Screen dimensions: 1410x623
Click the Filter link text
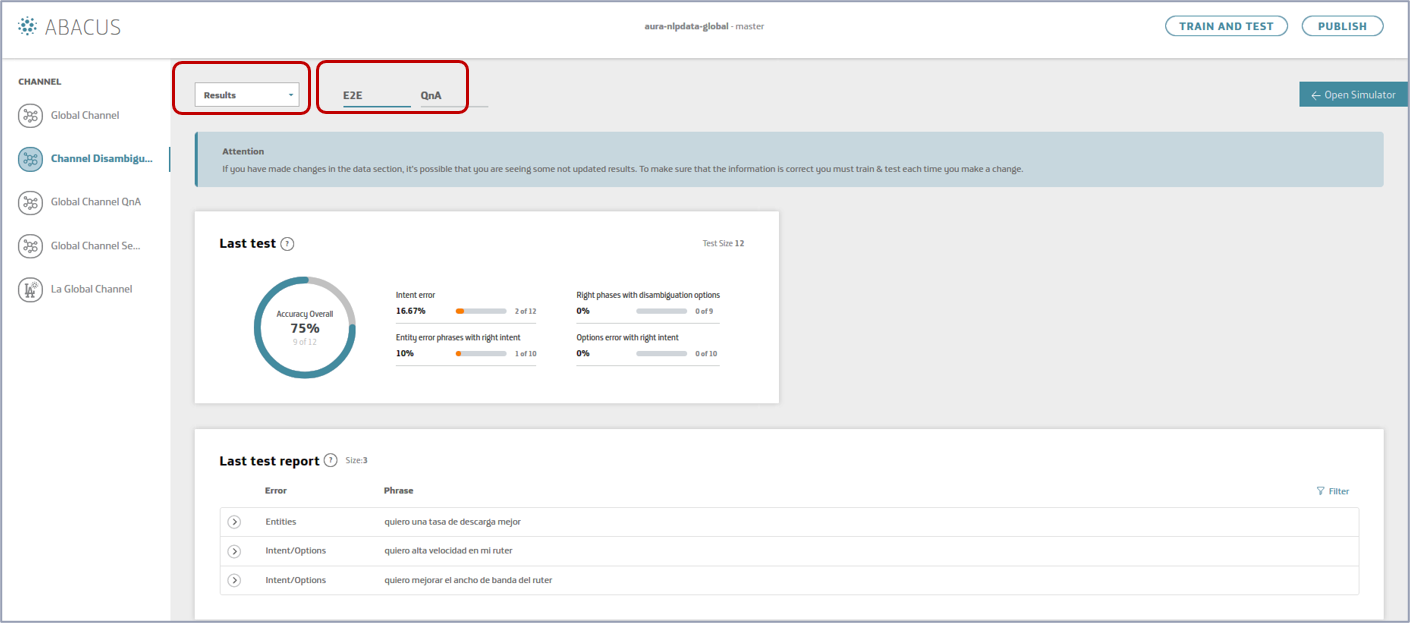click(x=1339, y=491)
